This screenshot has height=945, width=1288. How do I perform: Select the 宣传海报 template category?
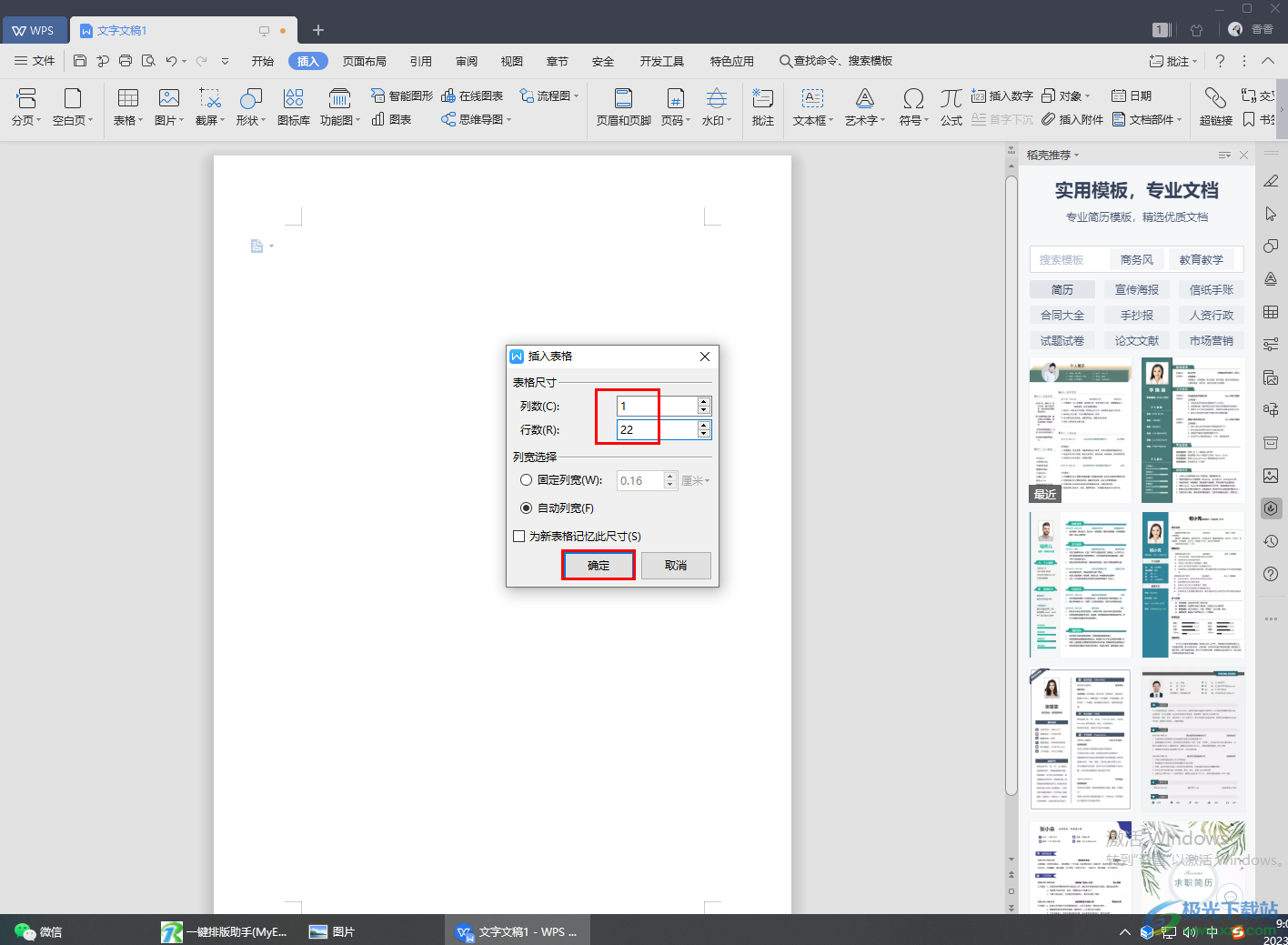click(x=1137, y=289)
